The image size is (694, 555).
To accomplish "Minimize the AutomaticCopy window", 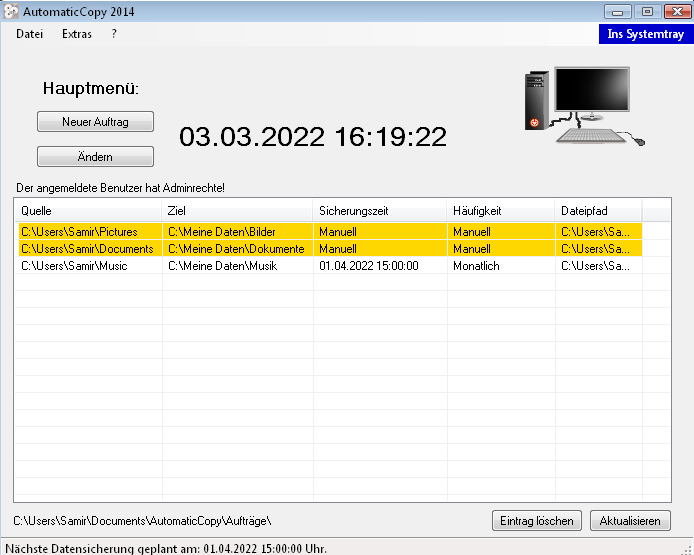I will [x=617, y=12].
